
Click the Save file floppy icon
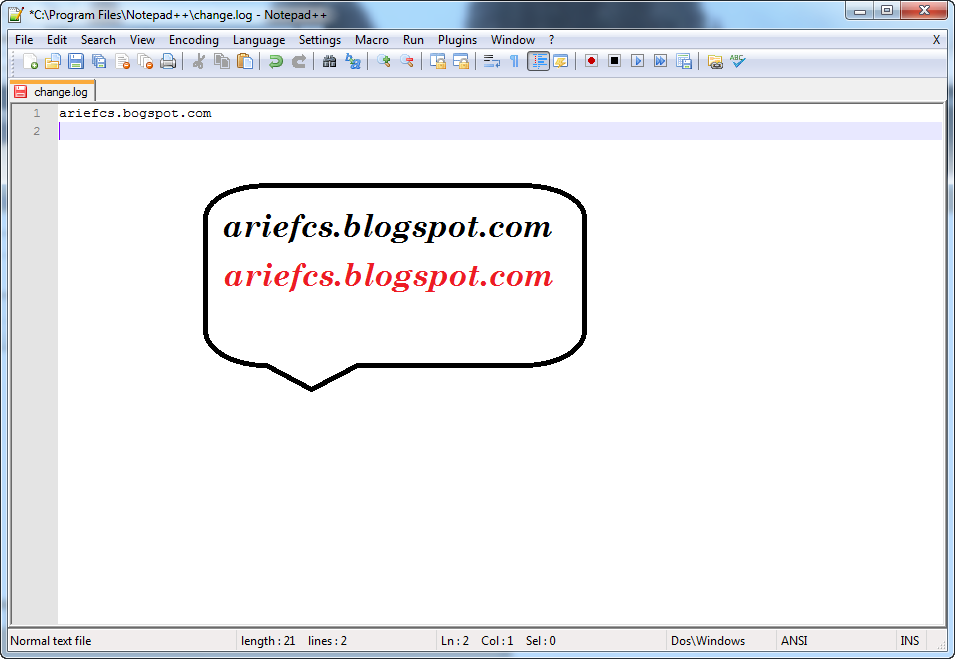(x=76, y=61)
